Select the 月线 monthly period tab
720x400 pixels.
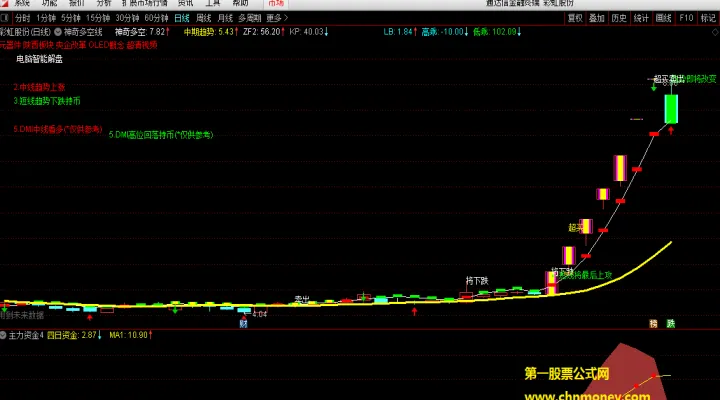click(x=225, y=18)
